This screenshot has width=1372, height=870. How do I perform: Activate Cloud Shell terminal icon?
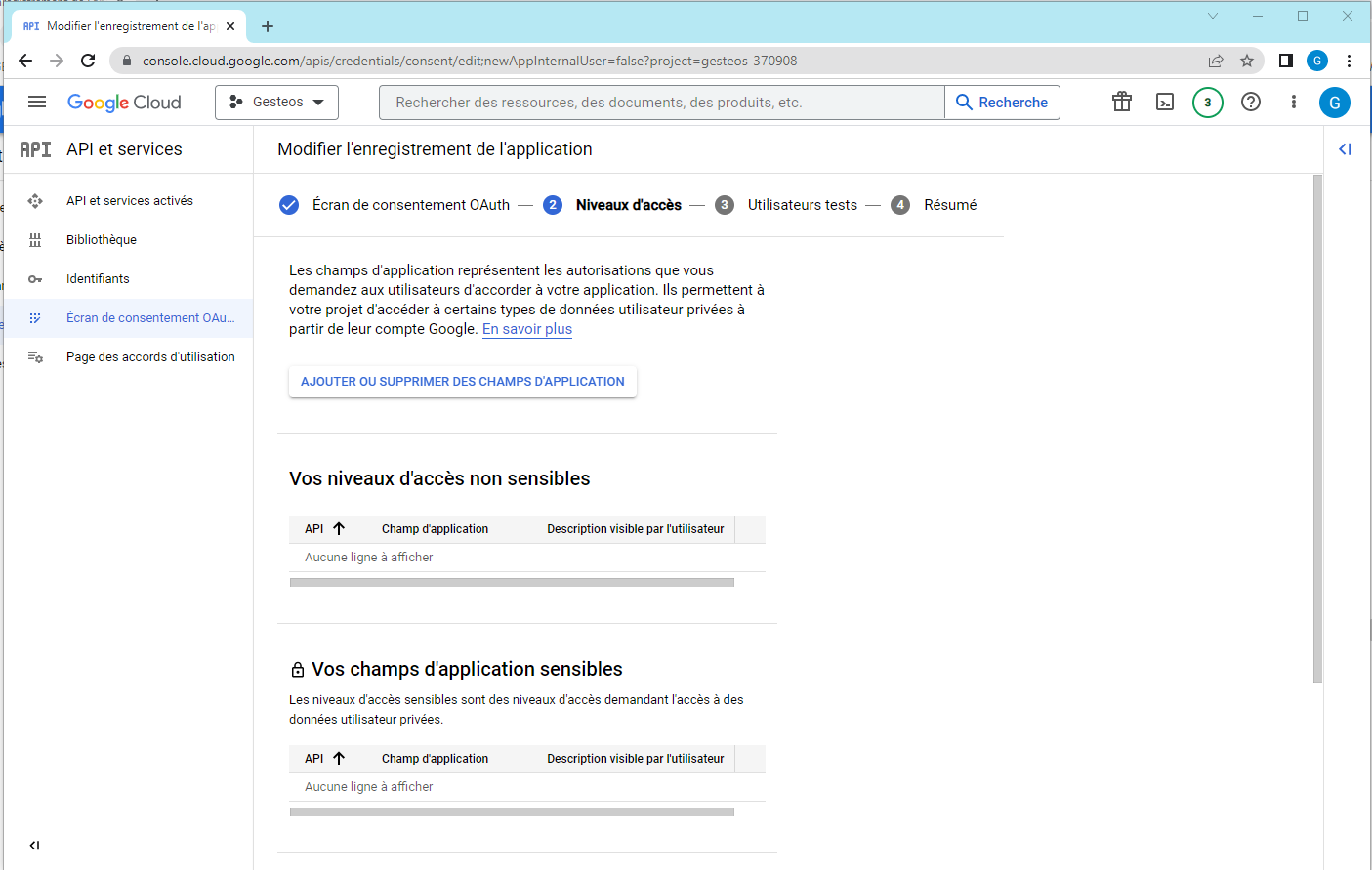pos(1165,102)
